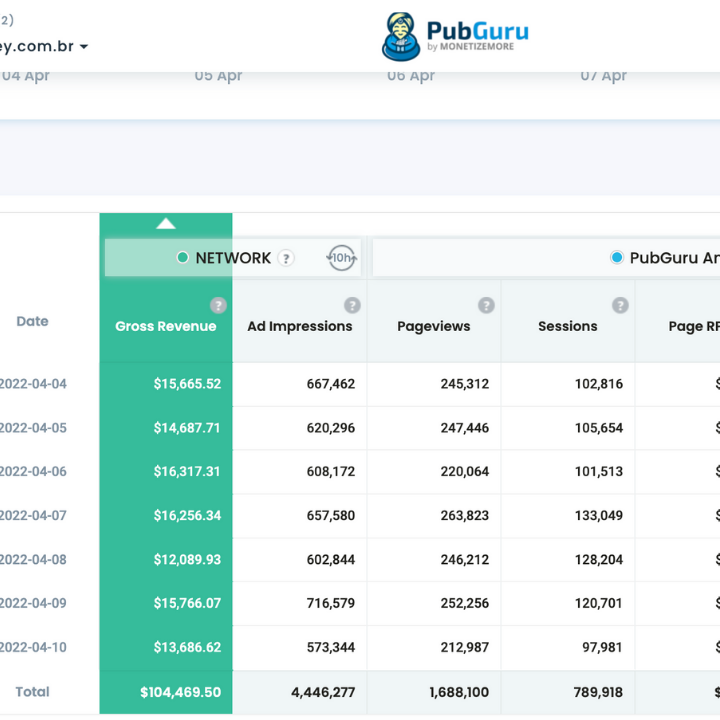The image size is (720, 720).
Task: Click the $15,665.52 revenue cell
Action: click(187, 384)
